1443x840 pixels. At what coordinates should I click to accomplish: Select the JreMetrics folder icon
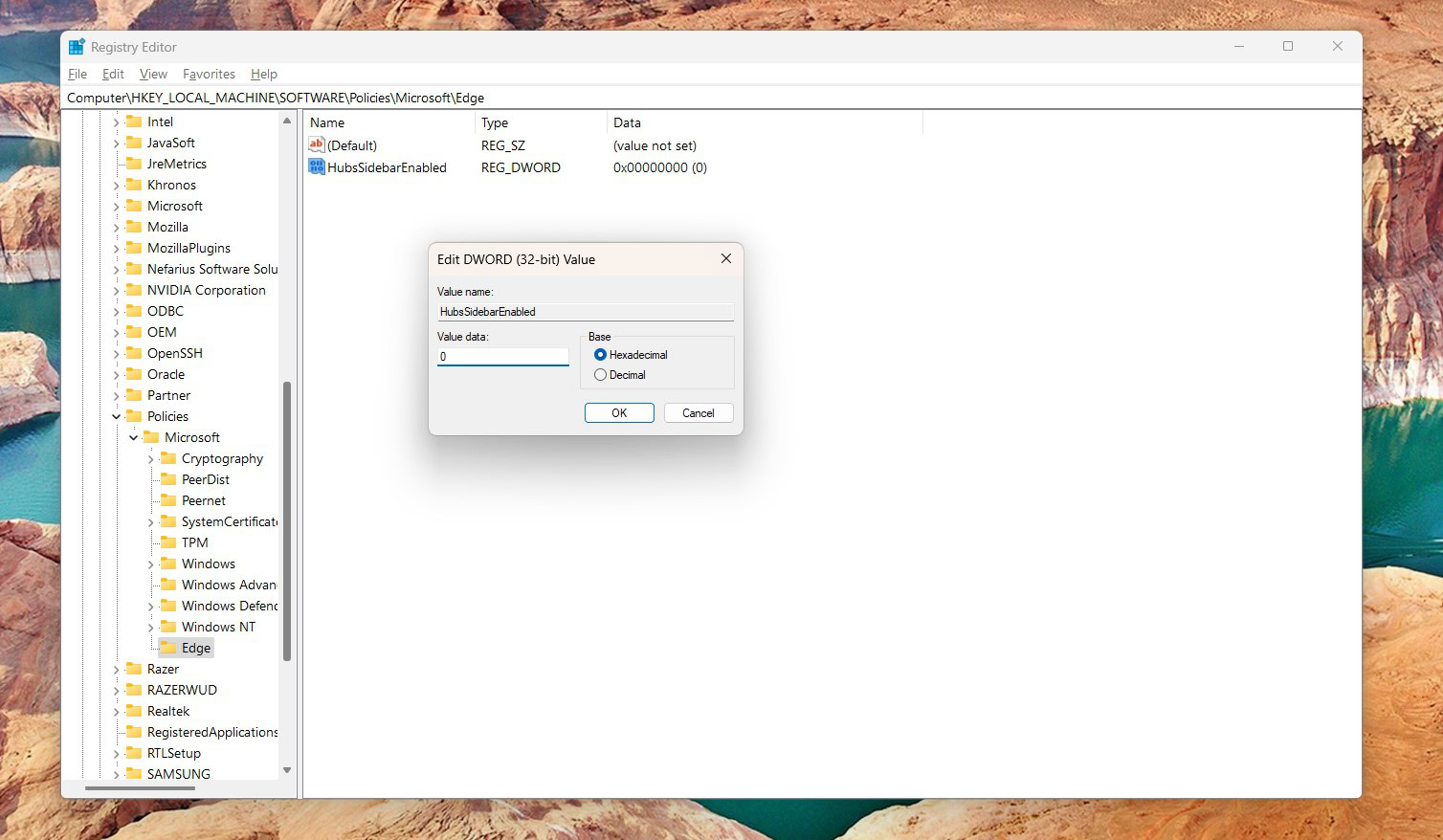pos(134,164)
